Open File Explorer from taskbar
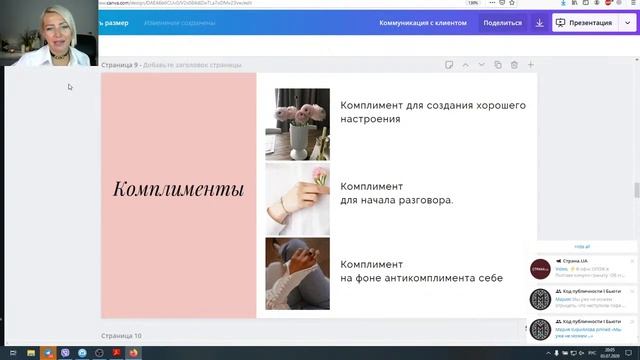This screenshot has width=640, height=360. (31, 353)
